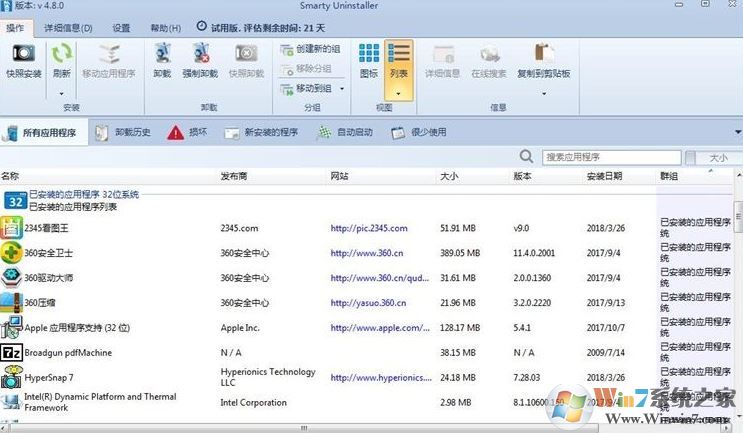This screenshot has height=433, width=743.
Task: Select the Intel Dynamic Platform icon
Action: [10, 402]
